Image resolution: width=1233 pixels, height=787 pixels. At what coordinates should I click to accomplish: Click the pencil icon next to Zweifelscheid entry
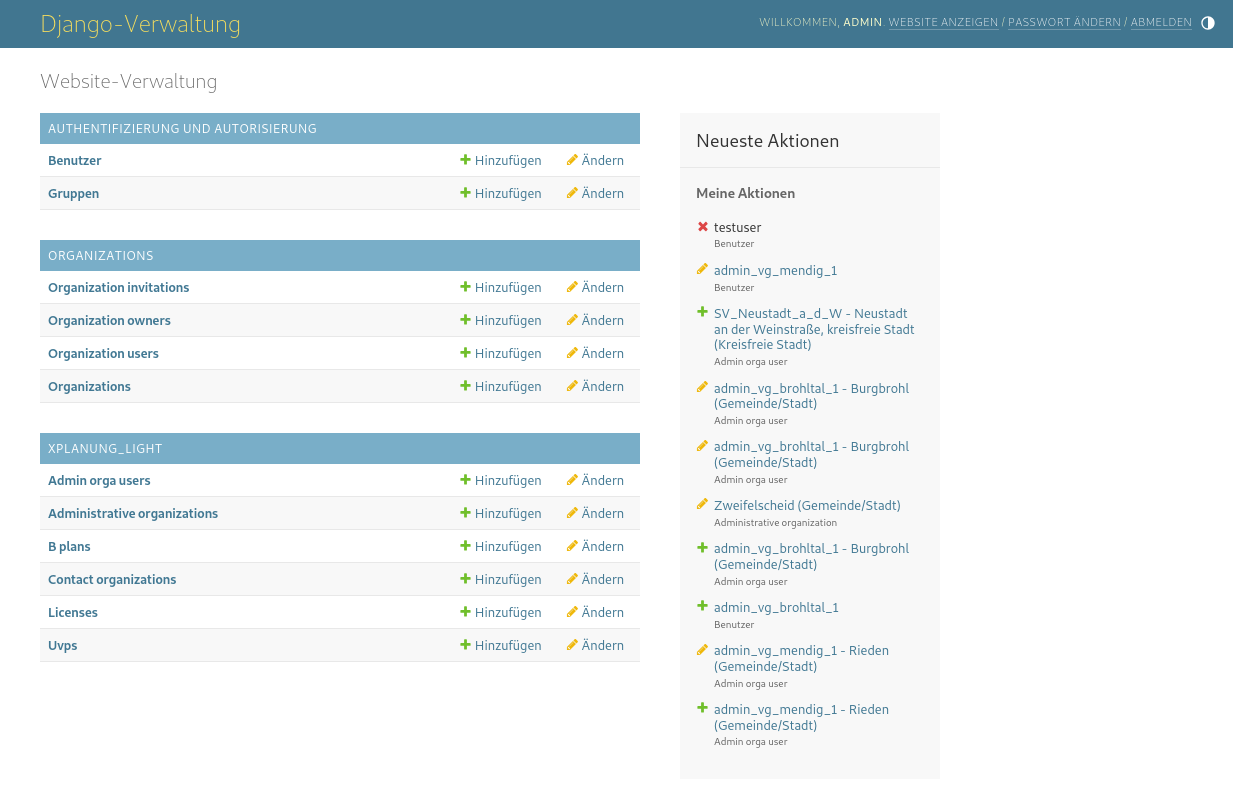[703, 504]
